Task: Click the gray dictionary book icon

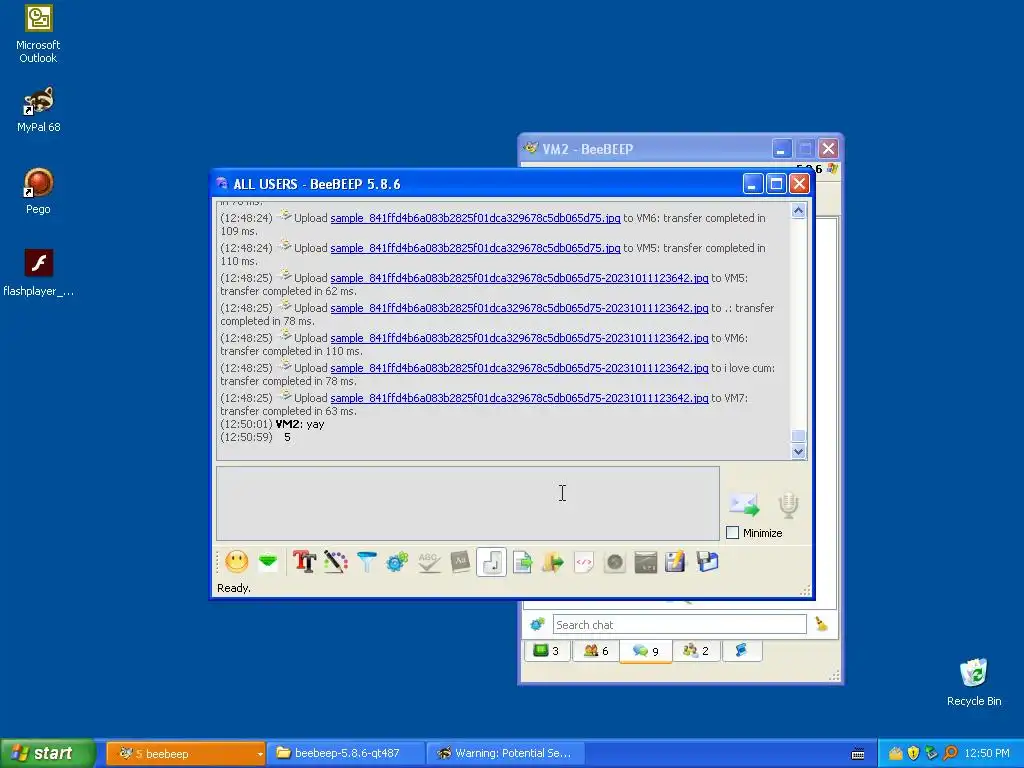Action: coord(460,562)
